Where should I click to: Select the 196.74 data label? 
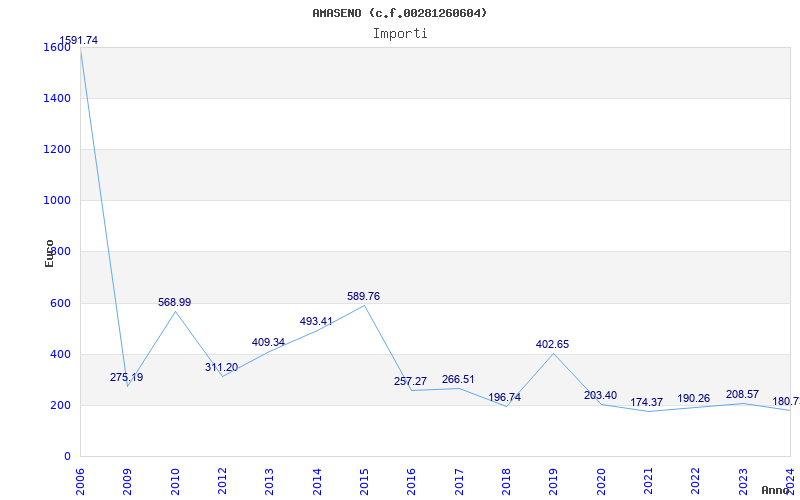tap(505, 397)
